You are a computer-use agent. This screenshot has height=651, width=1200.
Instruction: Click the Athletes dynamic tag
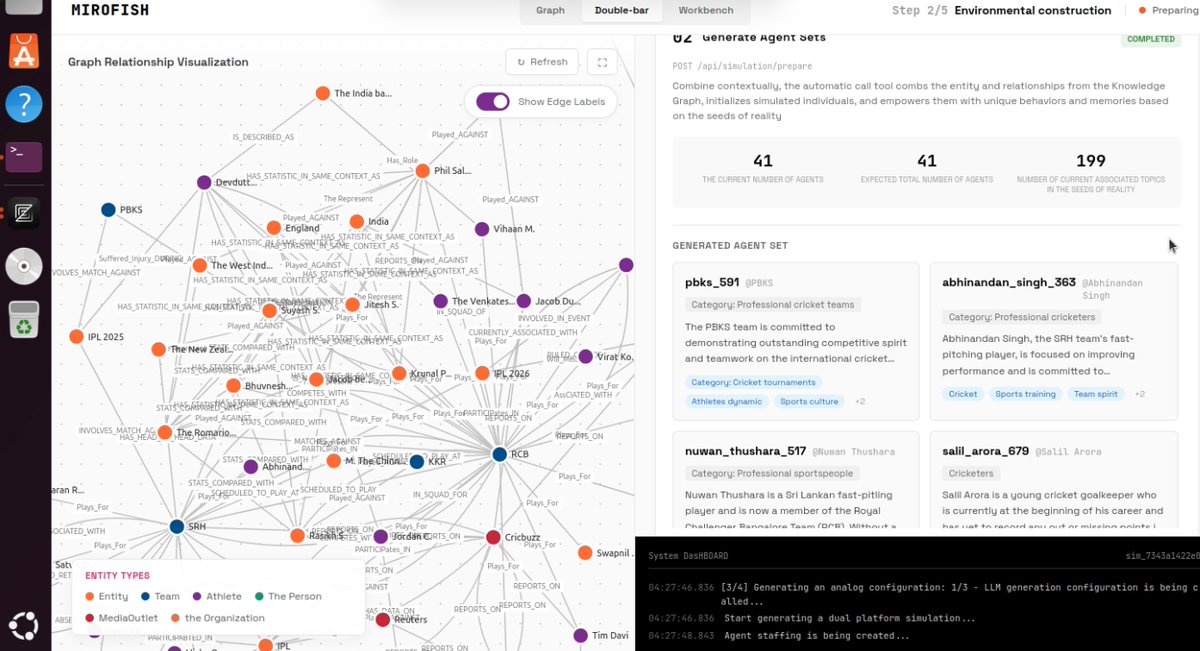727,401
